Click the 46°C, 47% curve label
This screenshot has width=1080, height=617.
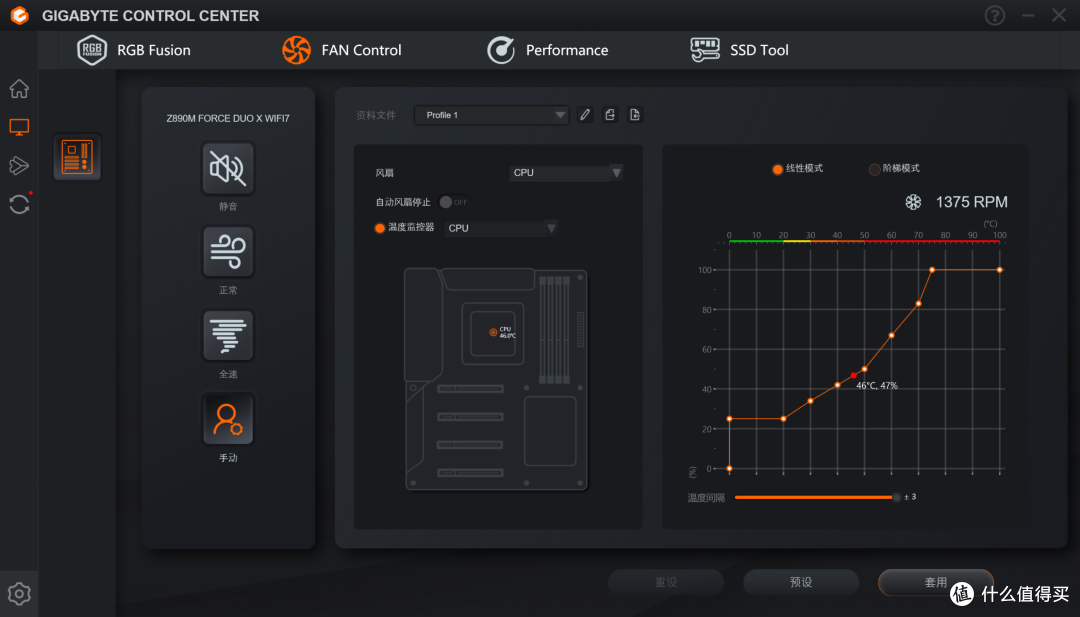point(877,386)
